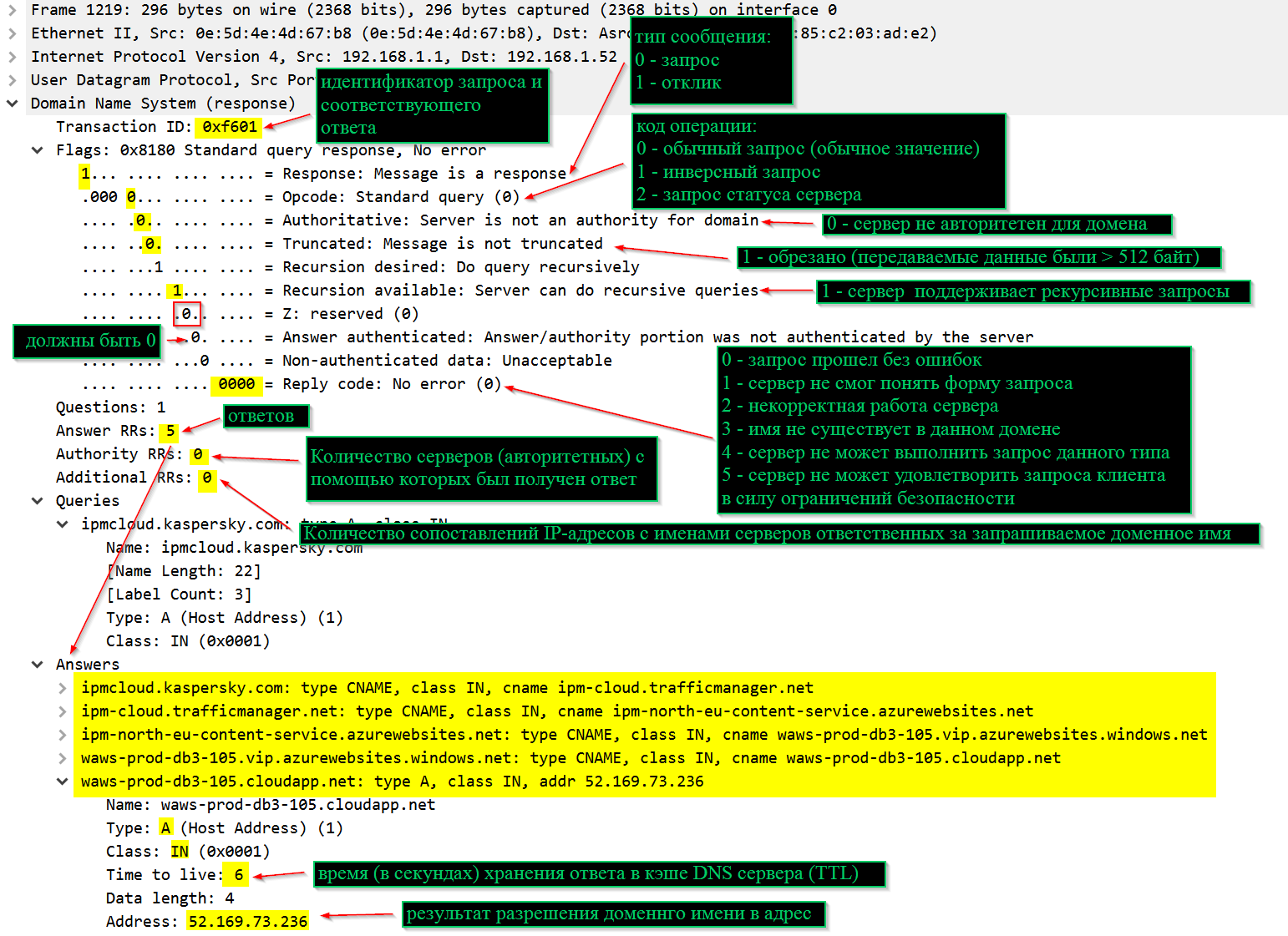
Task: Expand waws-prod-db3-105.vip.azurewebsites.windows.net CNAME answer
Action: click(x=62, y=758)
